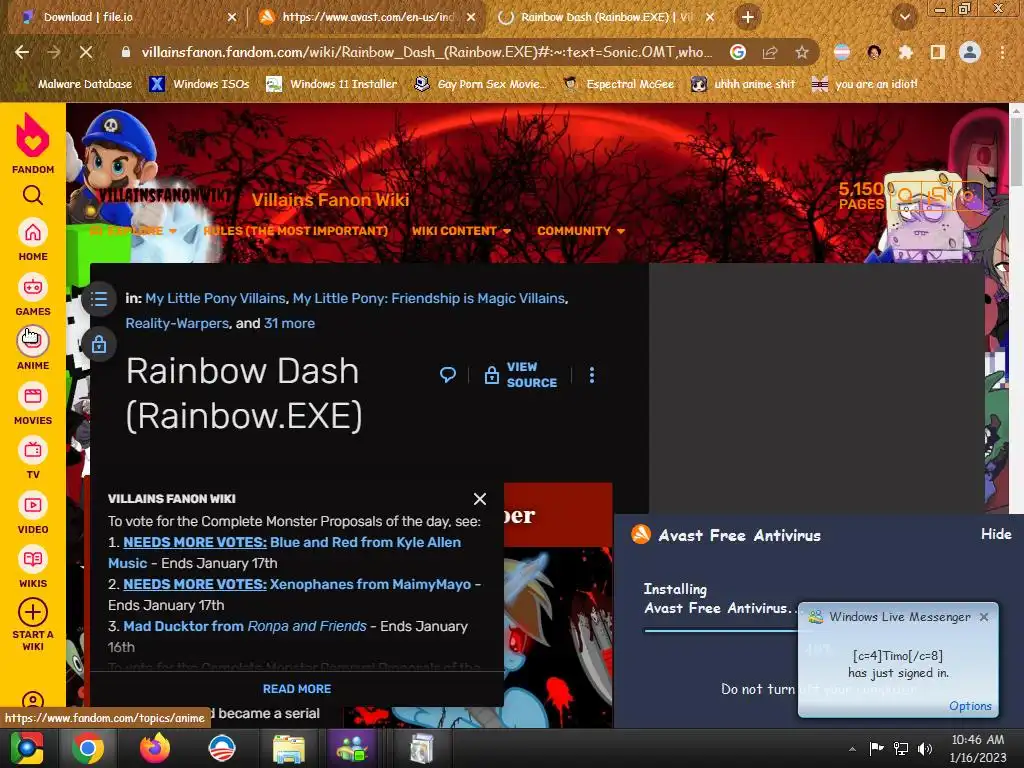
Task: Open 'you are an idiot!' bookmark
Action: pyautogui.click(x=864, y=84)
